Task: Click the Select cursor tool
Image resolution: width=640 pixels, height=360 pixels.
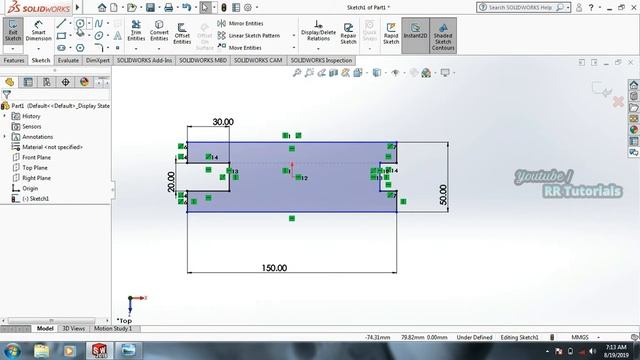Action: click(205, 7)
